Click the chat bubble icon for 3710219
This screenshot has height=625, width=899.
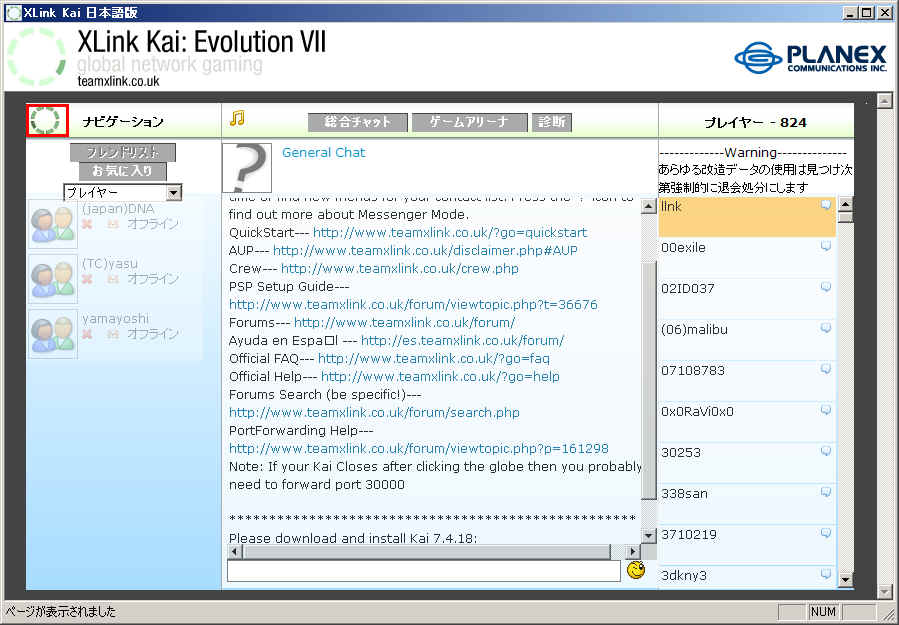tap(826, 533)
